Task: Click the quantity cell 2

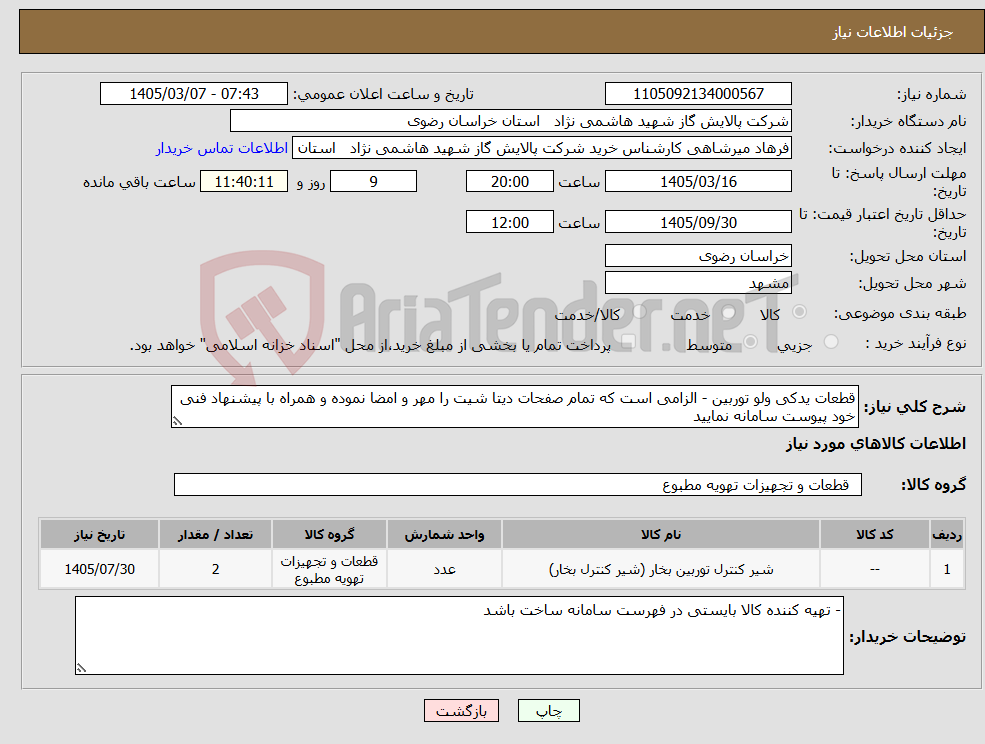Action: (x=215, y=569)
